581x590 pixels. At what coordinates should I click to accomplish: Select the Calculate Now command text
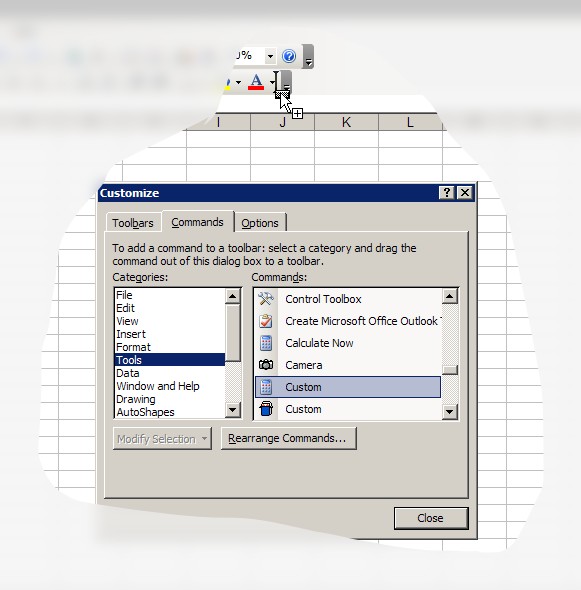point(319,343)
